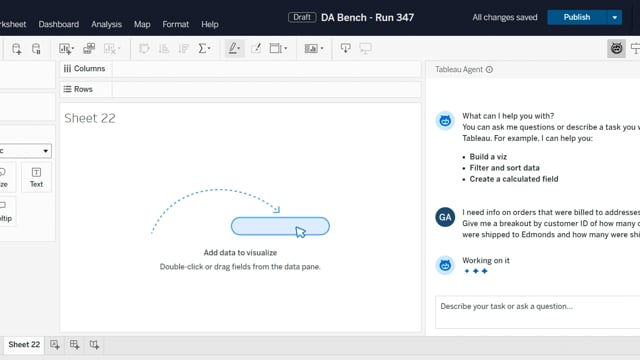Select the Sheet 22 tab
640x360 pixels.
pyautogui.click(x=24, y=344)
